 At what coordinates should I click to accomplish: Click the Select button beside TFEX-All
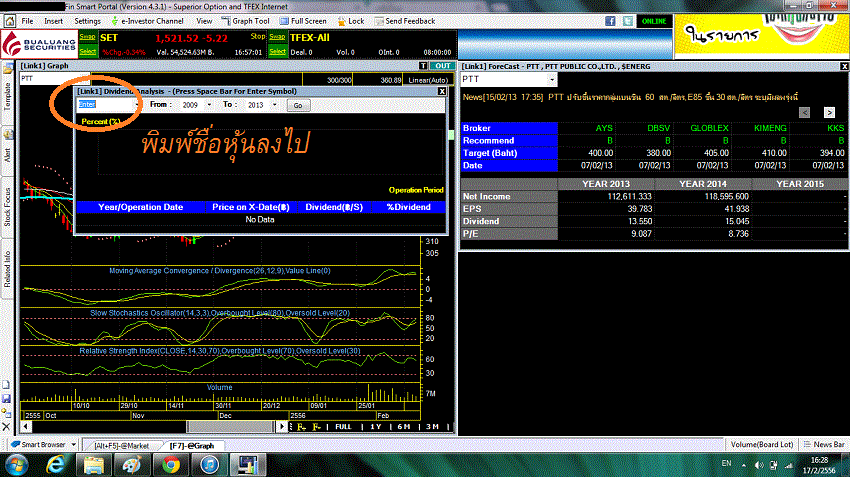tap(277, 51)
